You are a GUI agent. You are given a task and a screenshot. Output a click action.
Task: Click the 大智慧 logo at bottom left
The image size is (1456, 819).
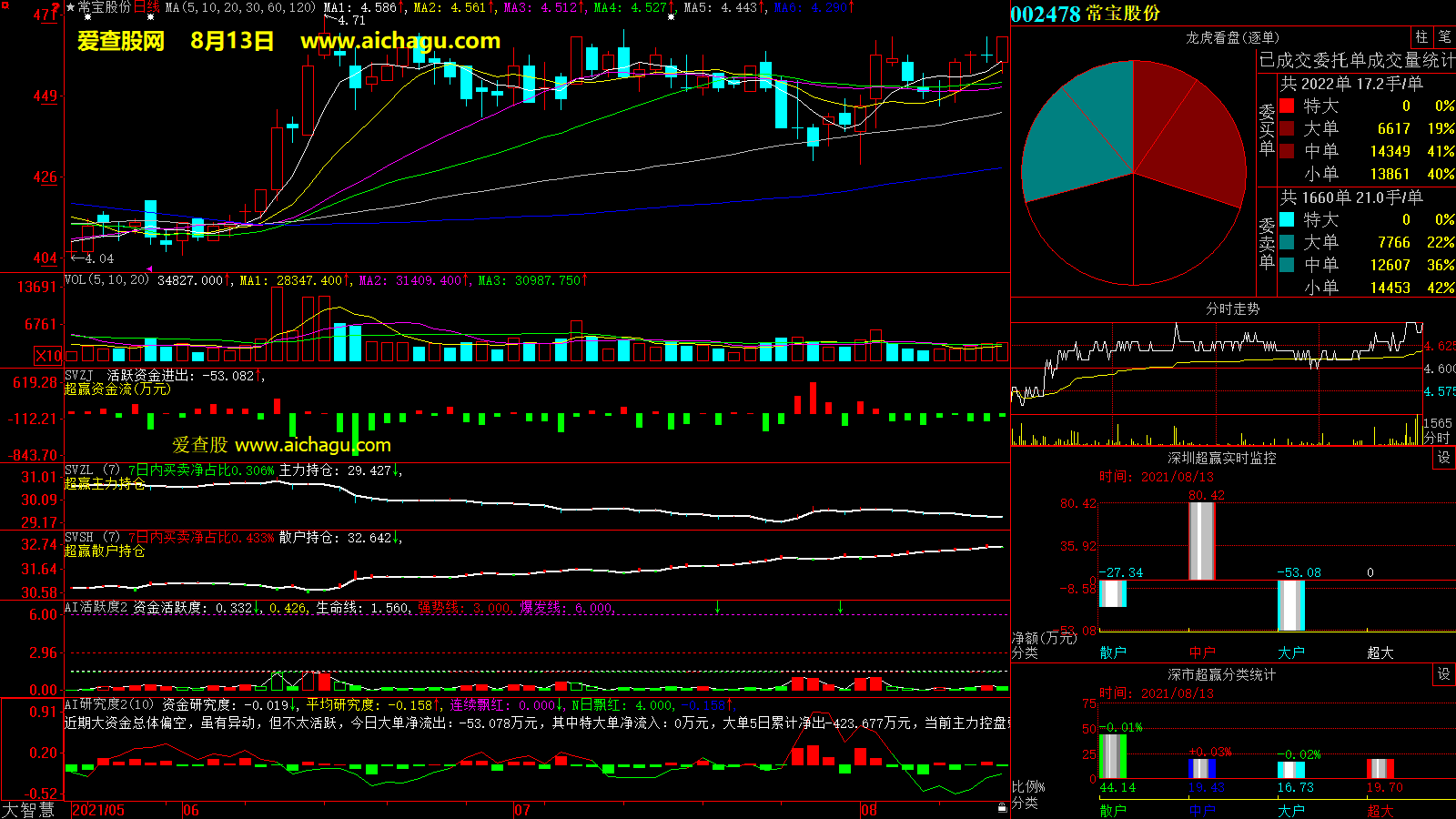[x=28, y=810]
